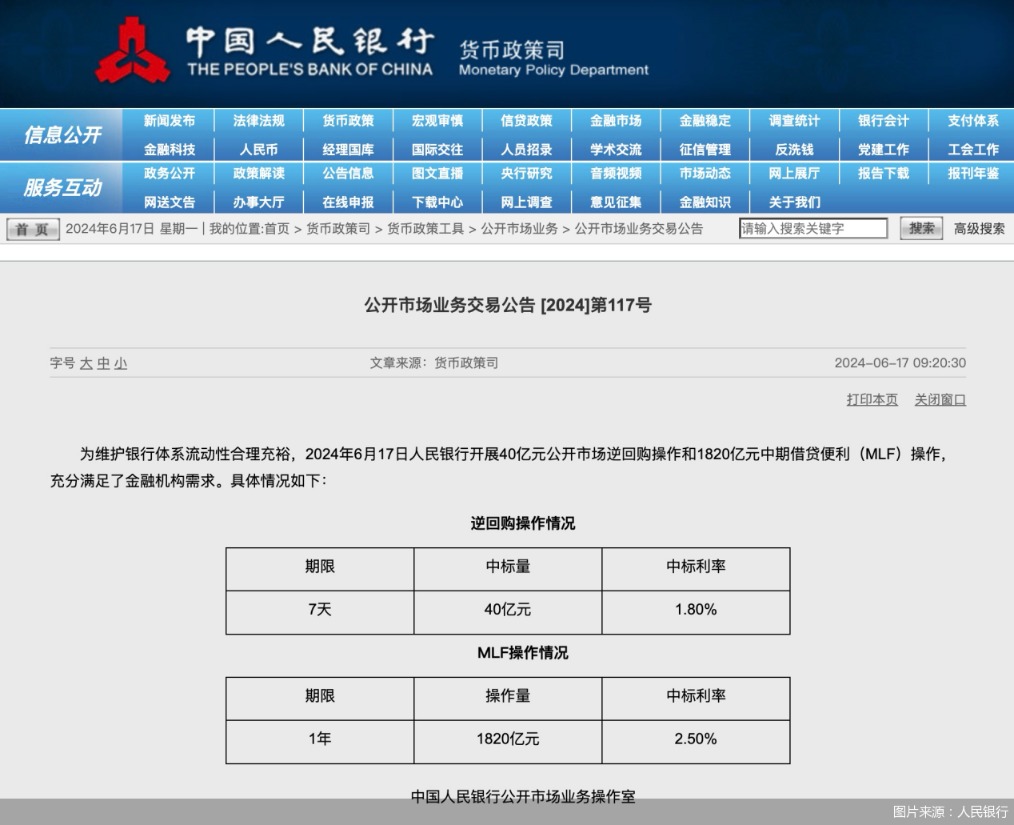The width and height of the screenshot is (1014, 825).
Task: Open 意见征集 nav item
Action: 616,202
